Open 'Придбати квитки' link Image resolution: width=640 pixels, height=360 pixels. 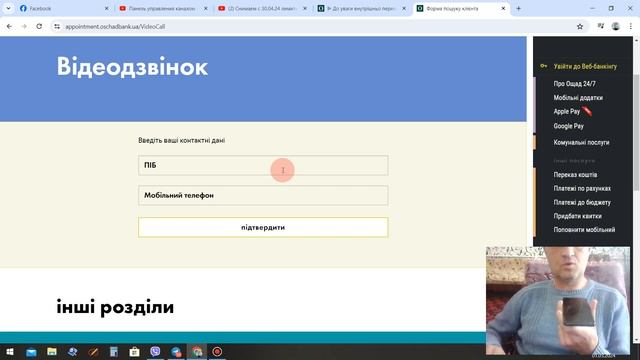point(578,216)
